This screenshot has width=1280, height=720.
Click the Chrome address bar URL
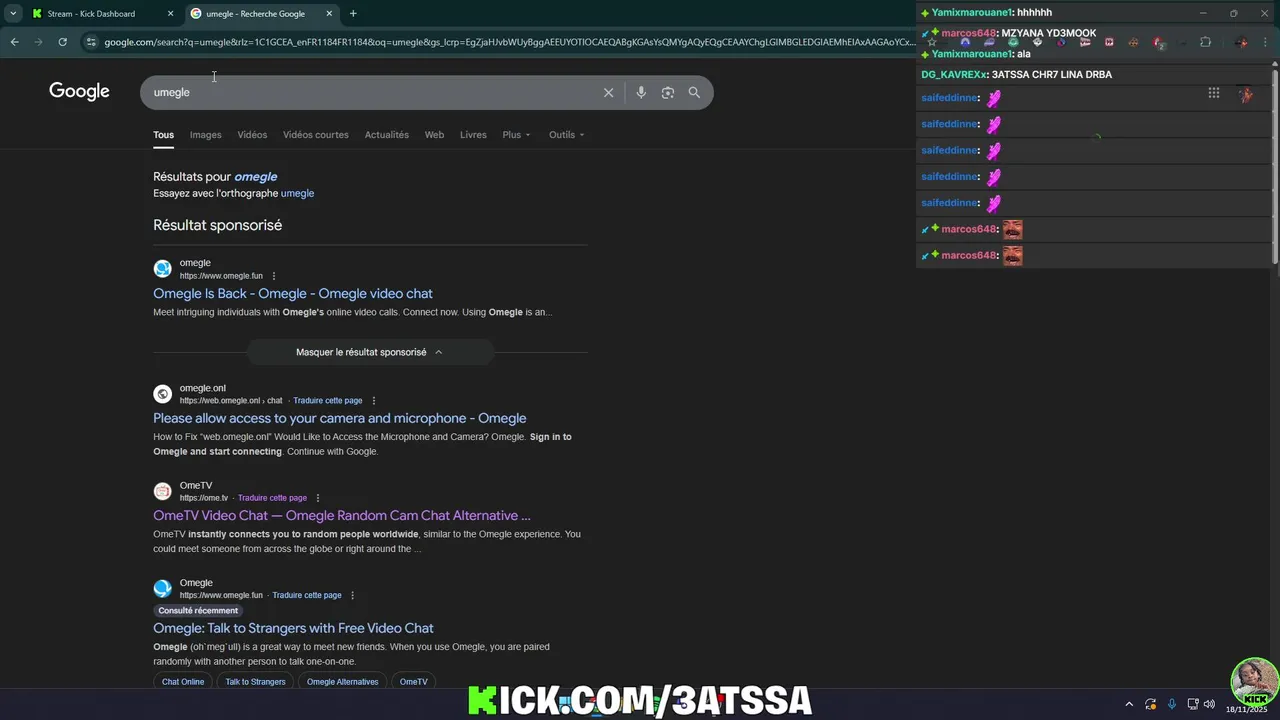pos(508,42)
